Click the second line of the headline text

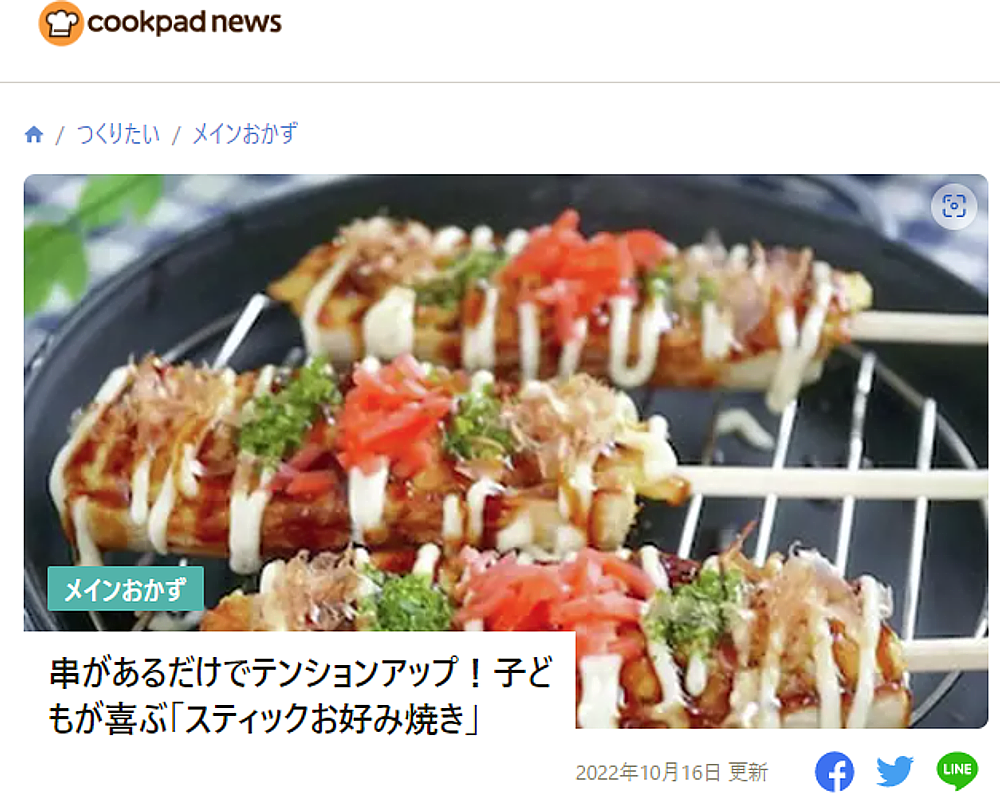[264, 719]
